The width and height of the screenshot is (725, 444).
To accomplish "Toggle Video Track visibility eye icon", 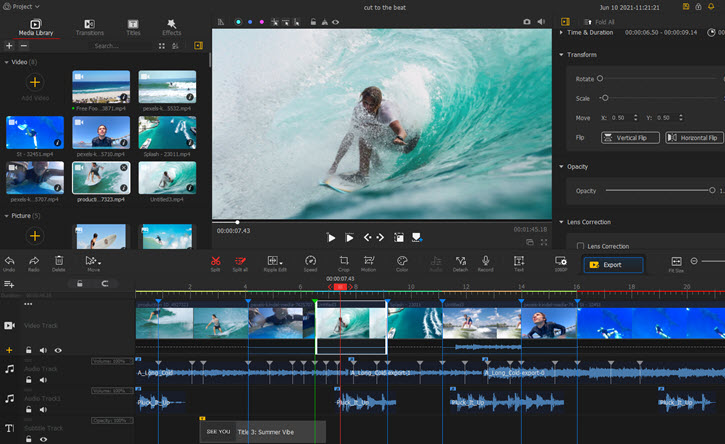I will coord(58,350).
